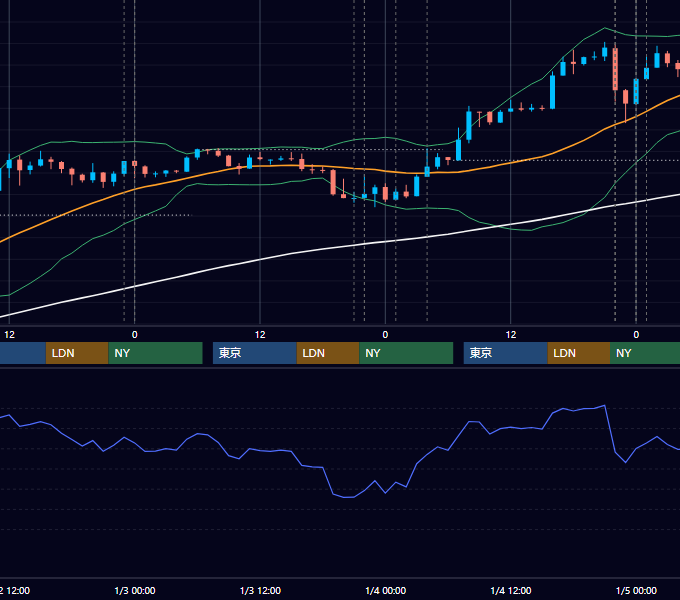Image resolution: width=680 pixels, height=600 pixels.
Task: Click the NY session block for January 3
Action: 406,353
